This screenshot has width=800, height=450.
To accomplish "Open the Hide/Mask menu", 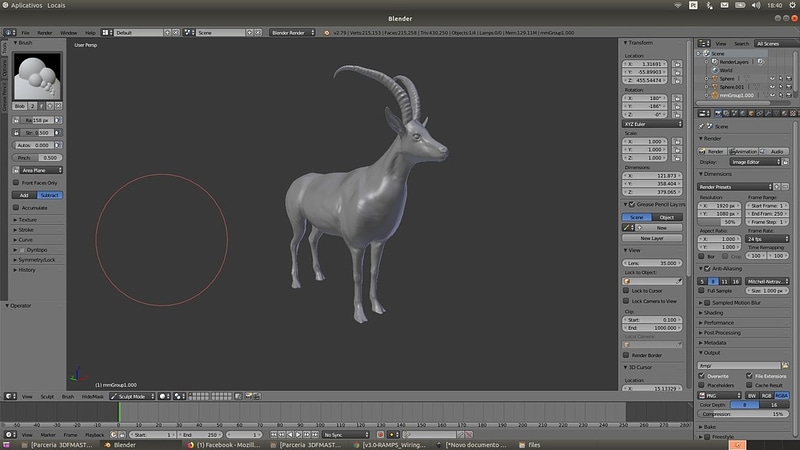I will tap(92, 396).
